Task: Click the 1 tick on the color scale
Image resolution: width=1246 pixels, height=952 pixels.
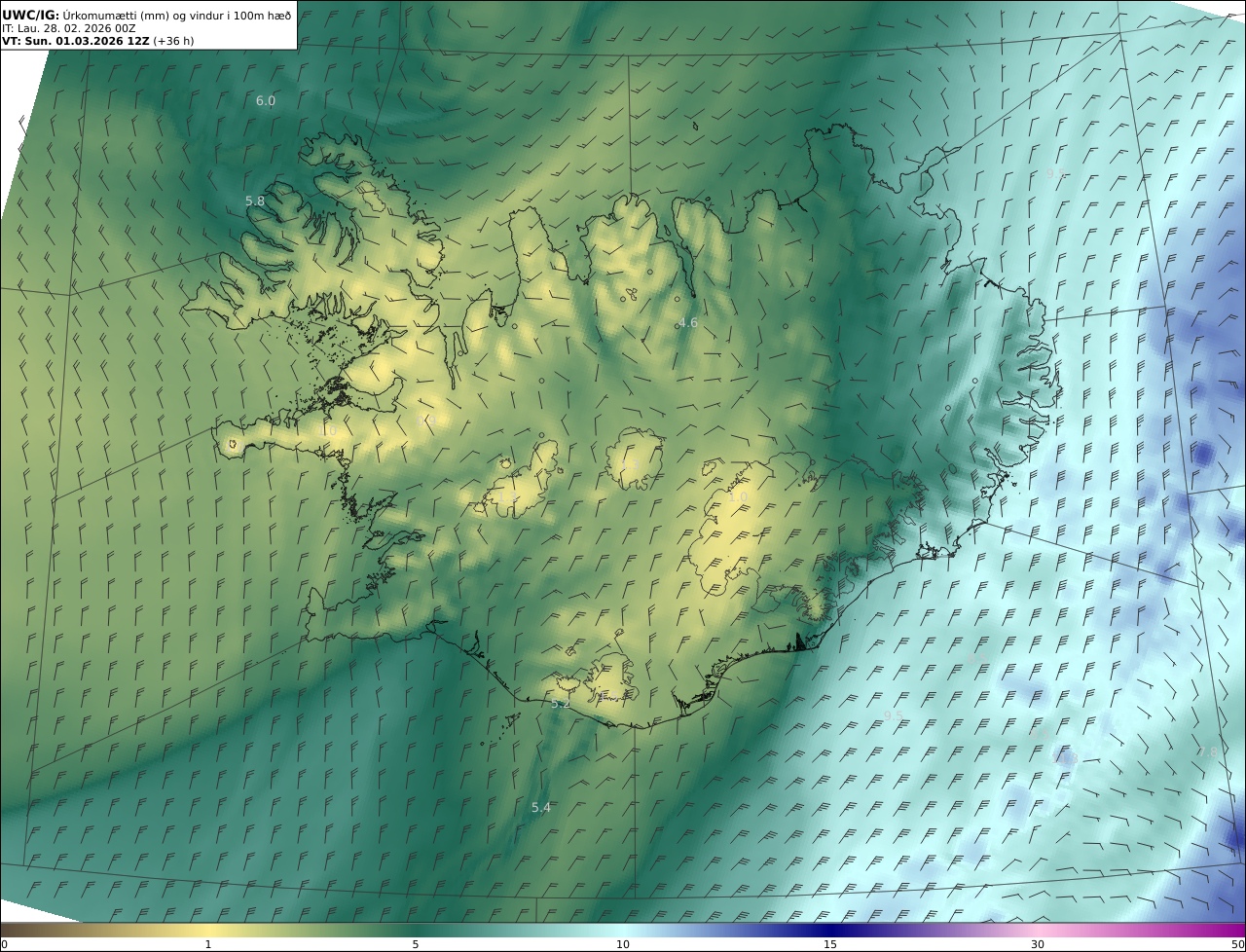Action: point(208,944)
